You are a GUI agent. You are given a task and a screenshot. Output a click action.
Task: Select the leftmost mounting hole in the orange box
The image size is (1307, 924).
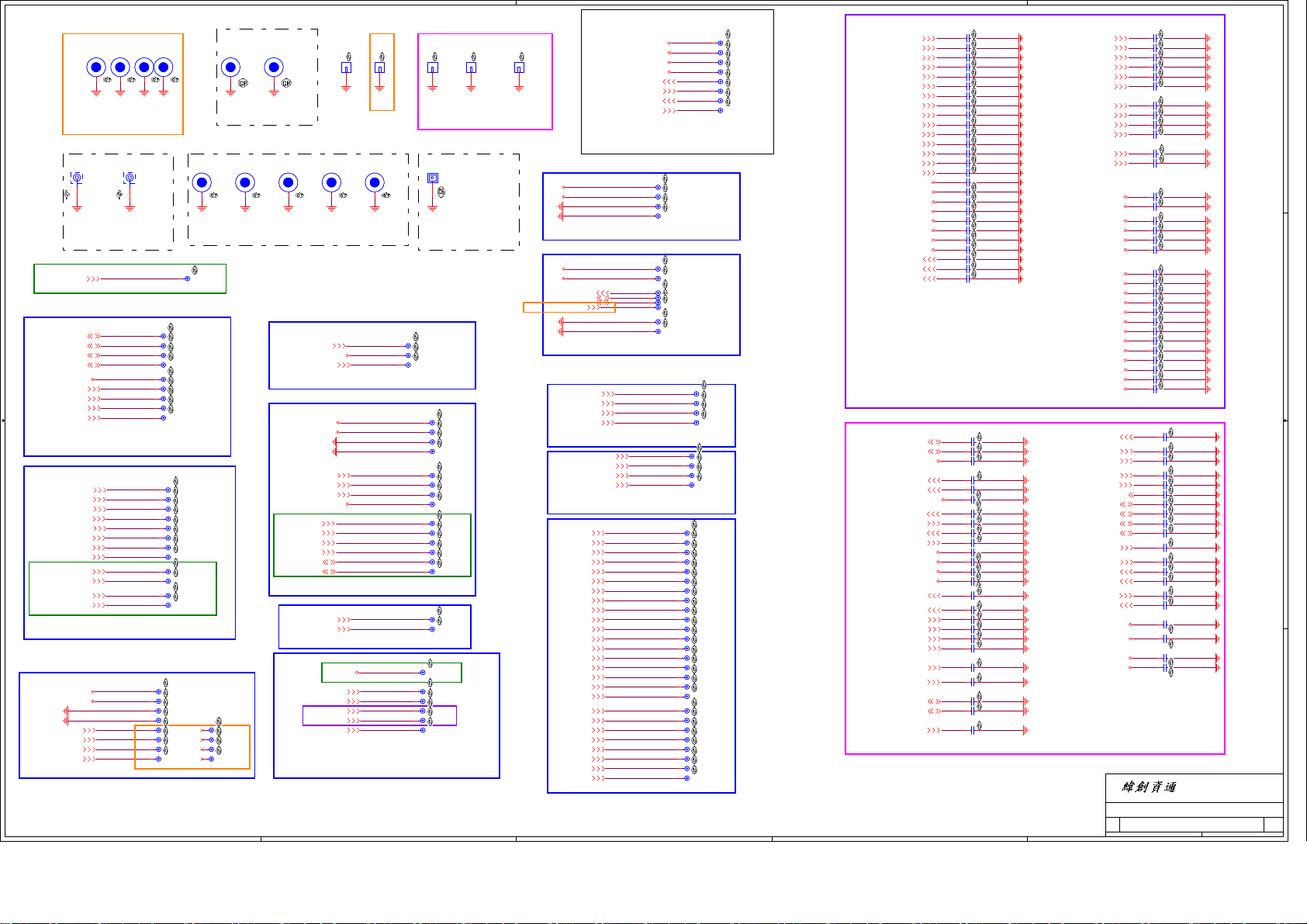(95, 67)
